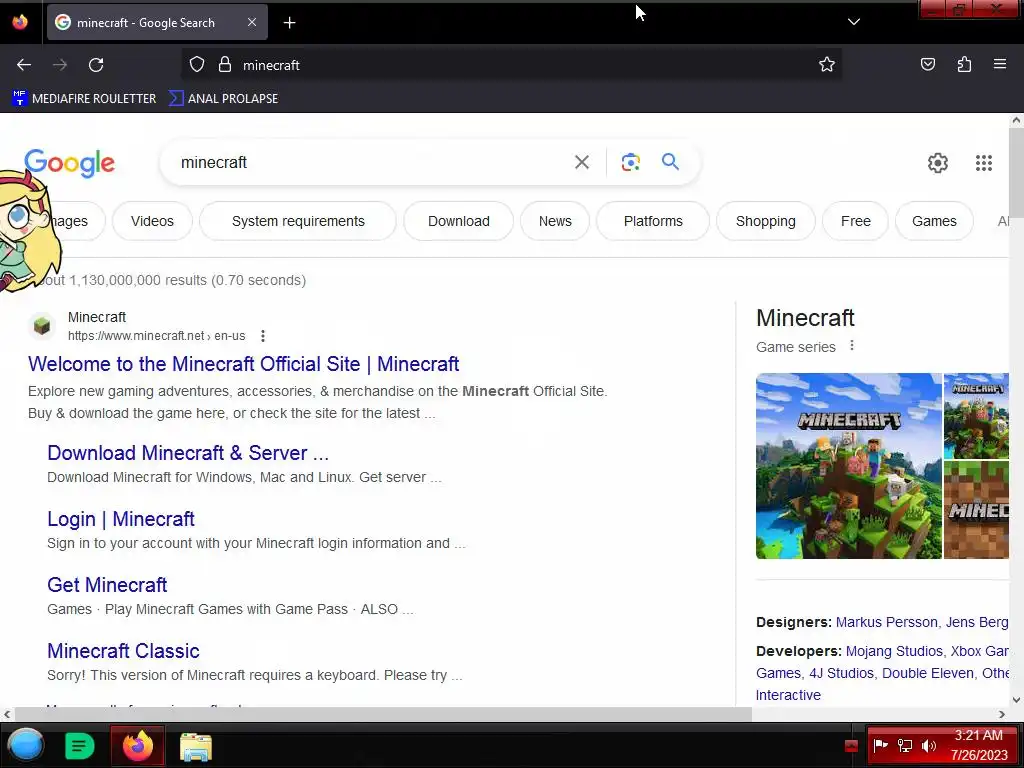The width and height of the screenshot is (1024, 768).
Task: Click the horizontal scrollbar right arrow
Action: pos(1002,714)
